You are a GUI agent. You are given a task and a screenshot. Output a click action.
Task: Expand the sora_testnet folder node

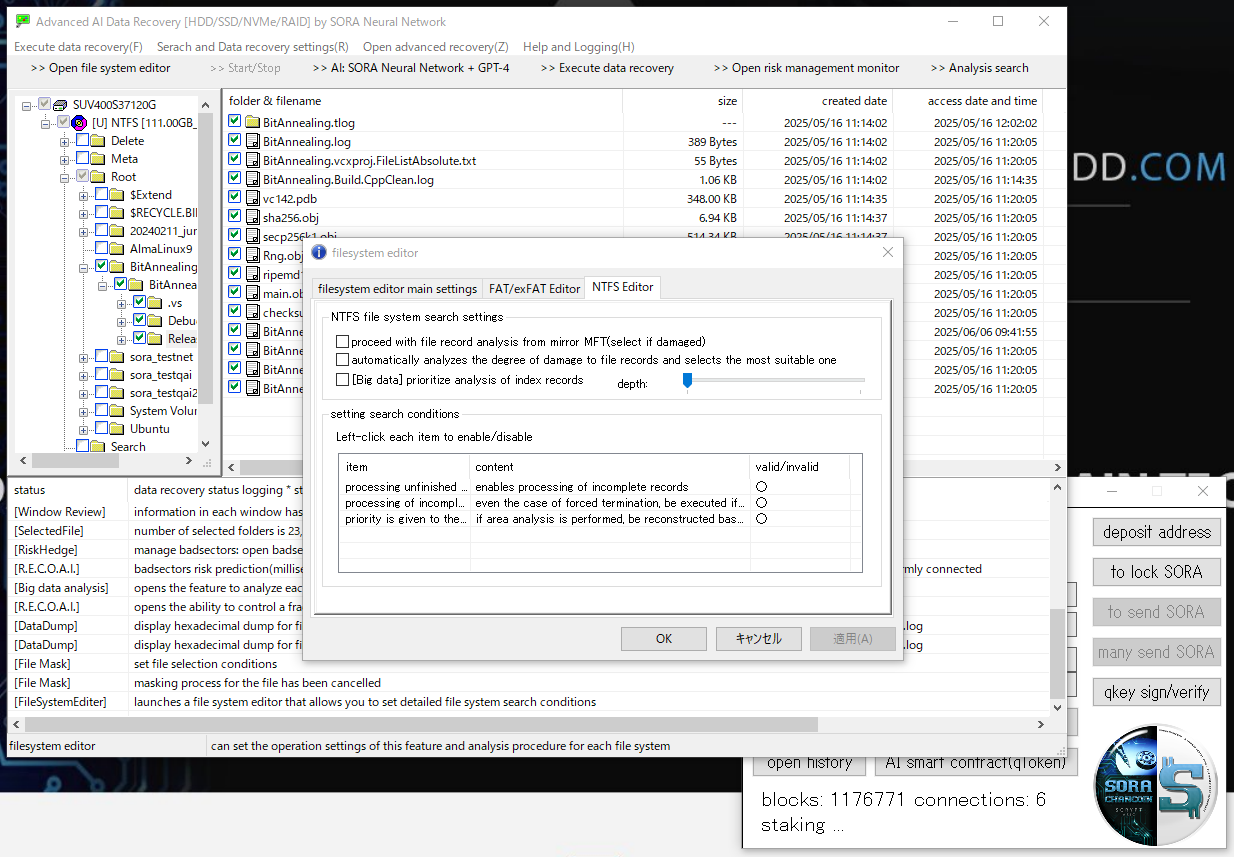point(84,357)
